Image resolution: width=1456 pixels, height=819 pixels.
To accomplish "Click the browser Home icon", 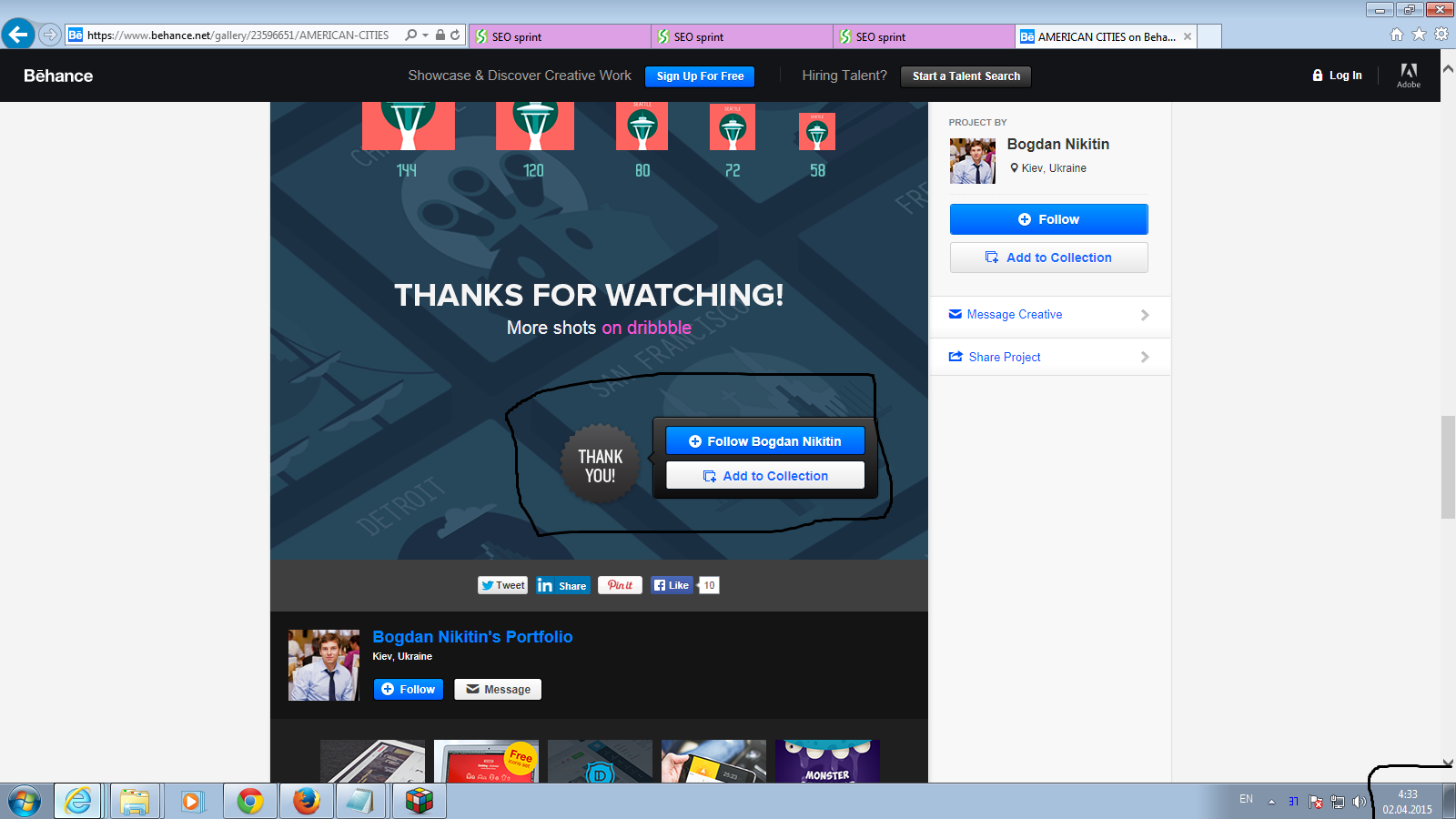I will coord(1397,35).
